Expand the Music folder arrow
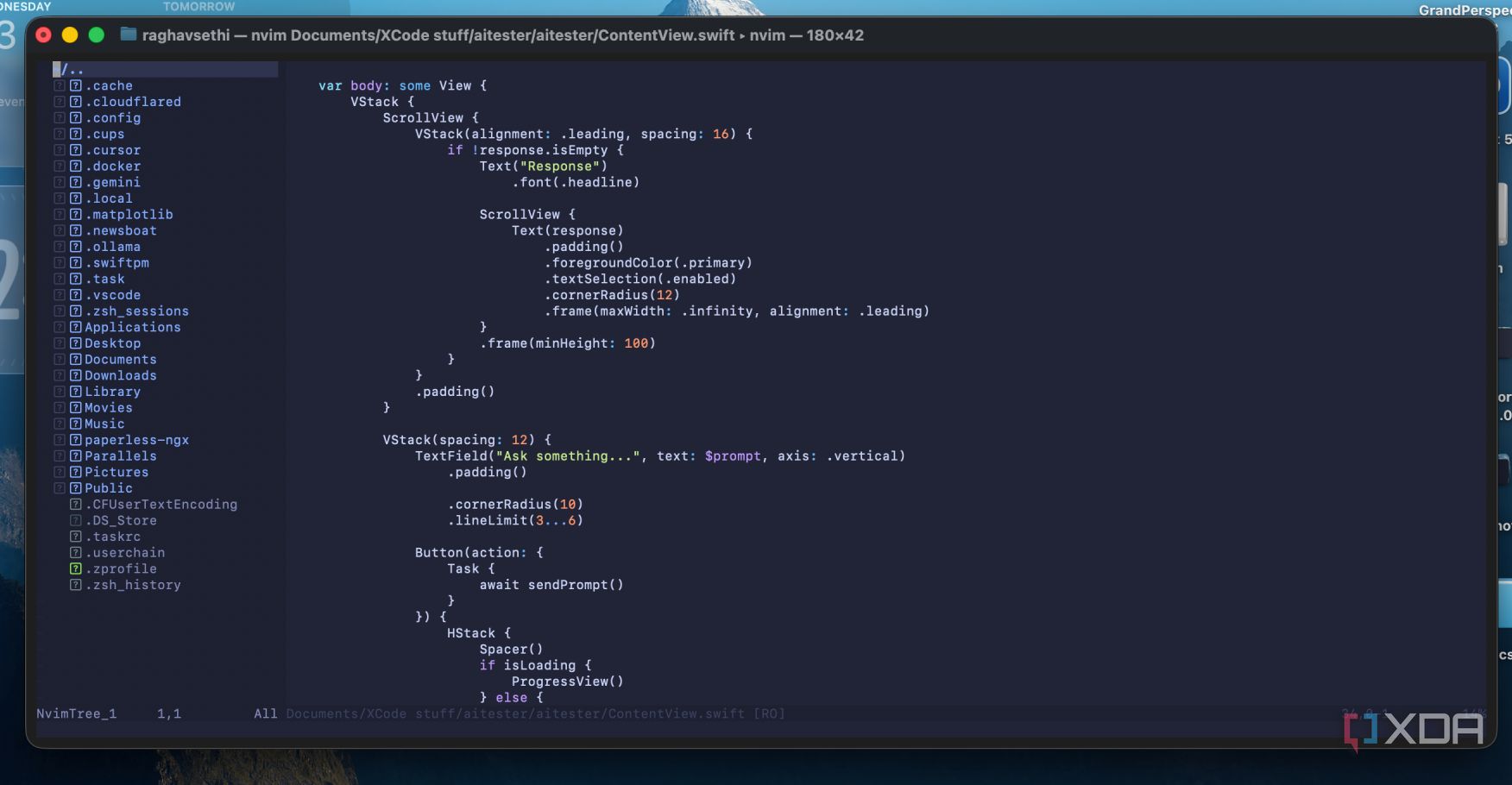 (x=60, y=424)
